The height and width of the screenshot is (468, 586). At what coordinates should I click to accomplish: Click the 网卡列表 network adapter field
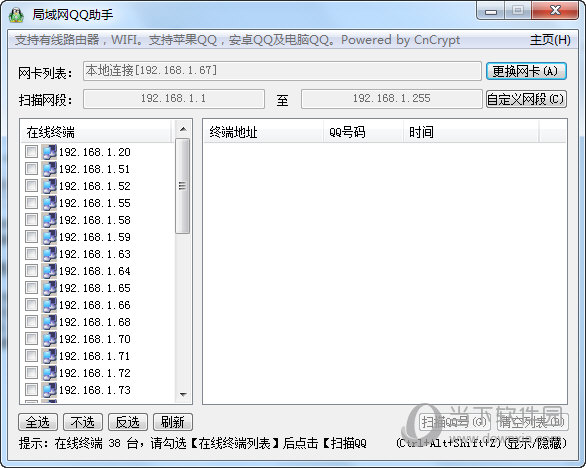[x=282, y=71]
